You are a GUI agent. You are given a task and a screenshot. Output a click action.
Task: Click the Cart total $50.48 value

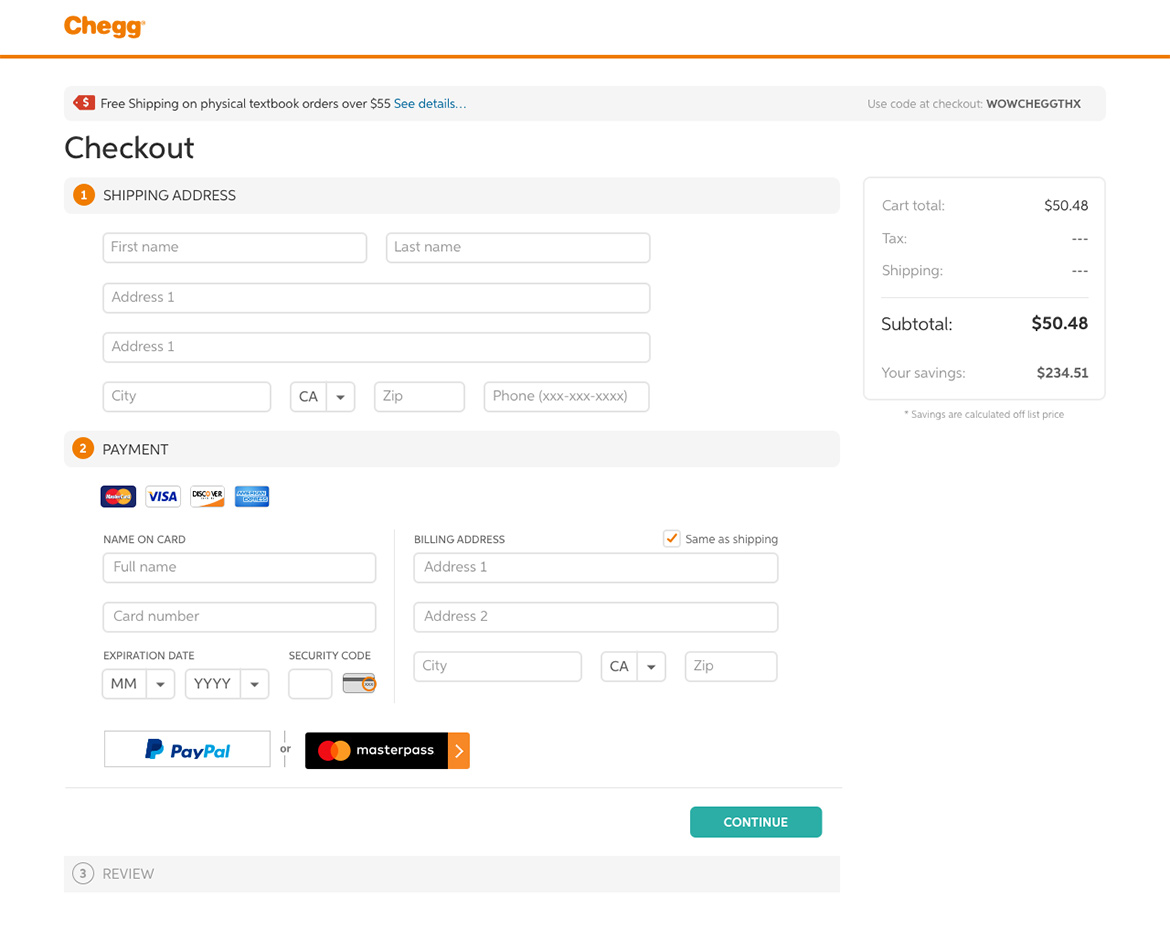1066,205
